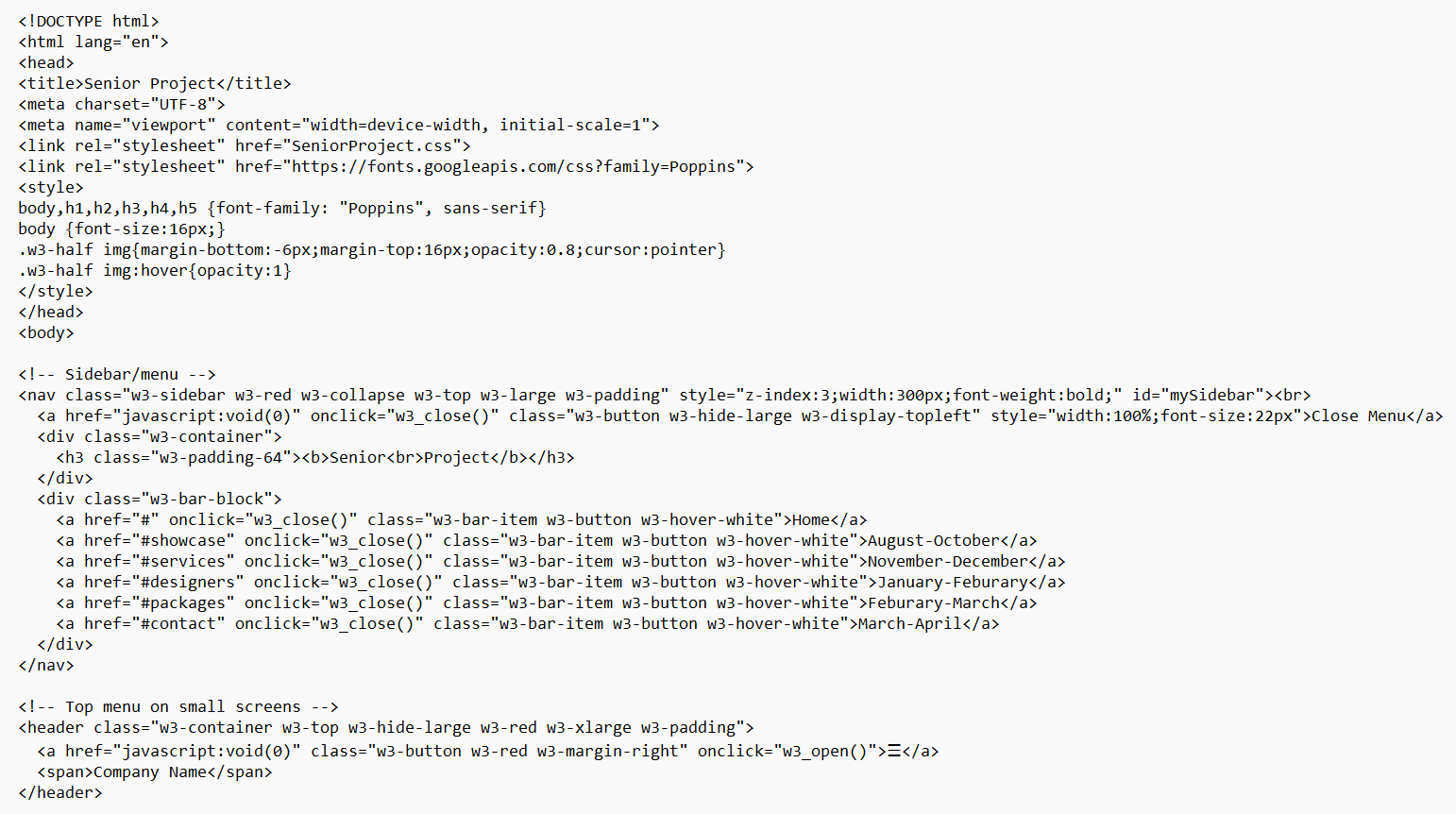Viewport: 1456px width, 814px height.
Task: Click the Home link line
Action: (462, 519)
